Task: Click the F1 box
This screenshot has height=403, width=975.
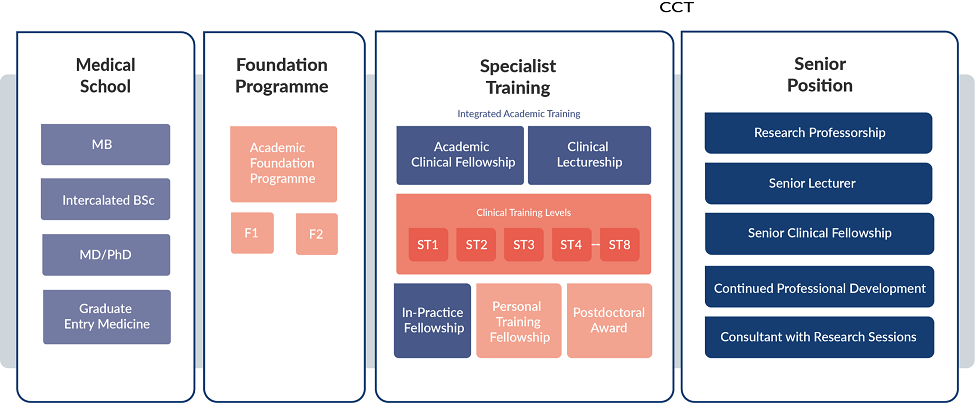Action: click(x=252, y=233)
